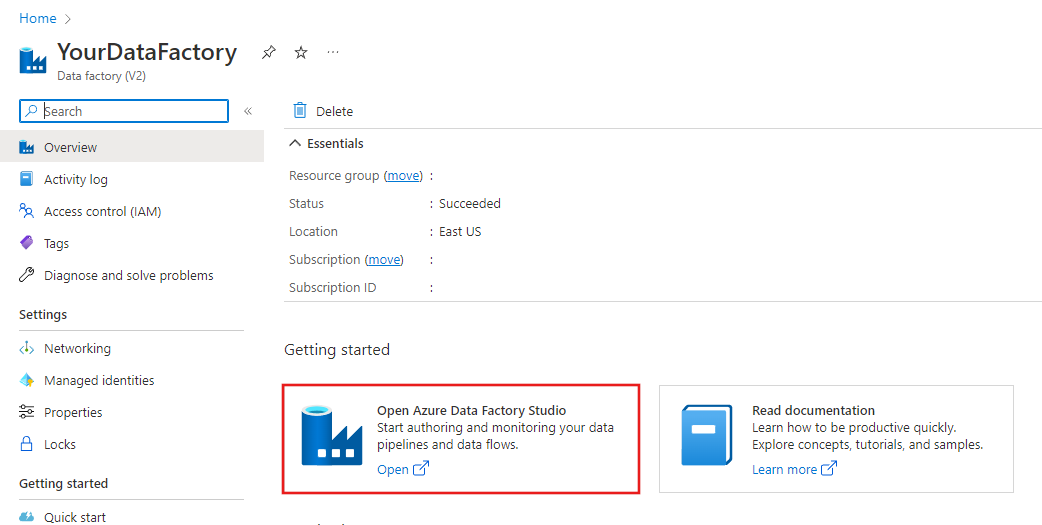This screenshot has height=525, width=1042.
Task: Open the Overview menu item
Action: pos(70,147)
